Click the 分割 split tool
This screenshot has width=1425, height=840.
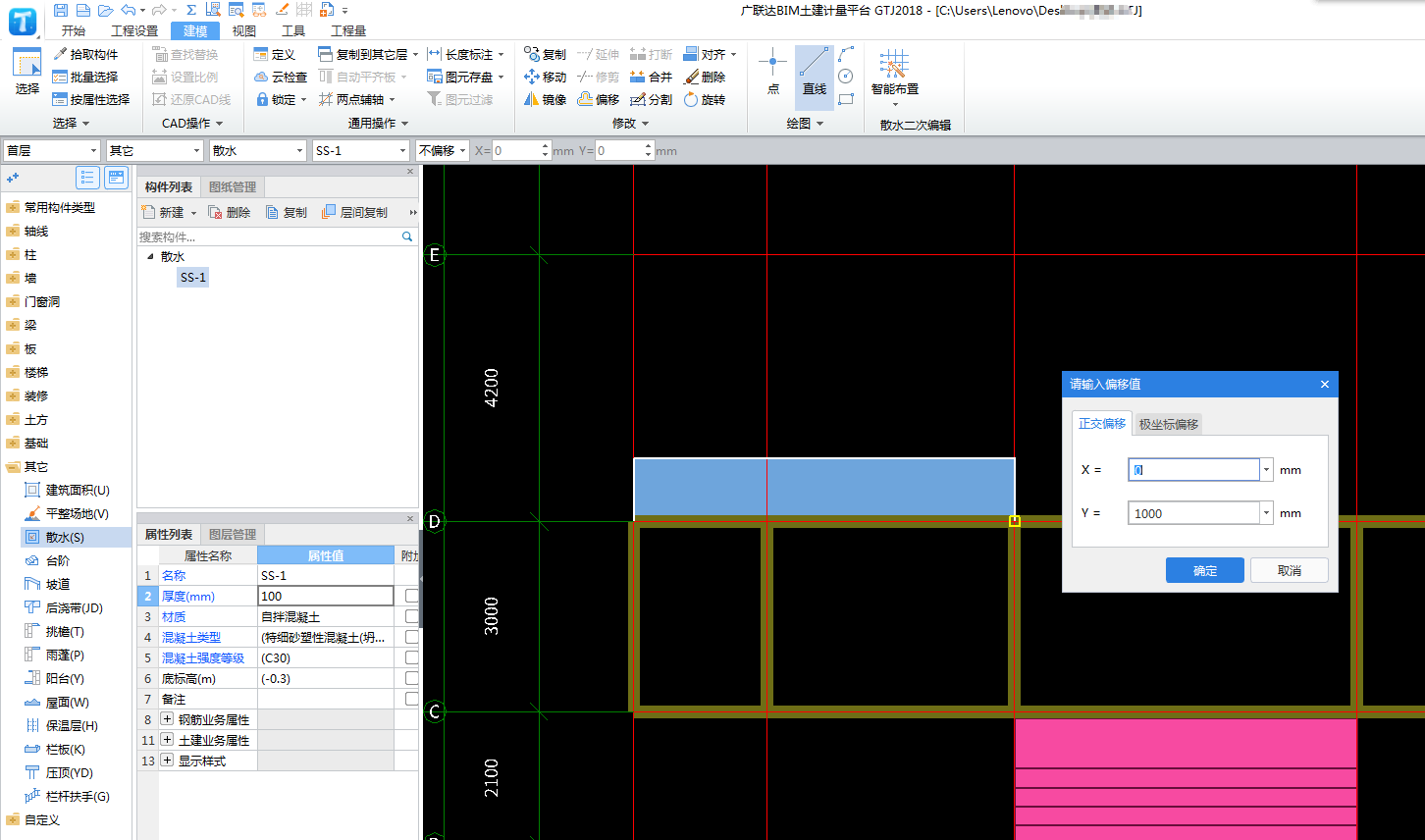coord(652,99)
